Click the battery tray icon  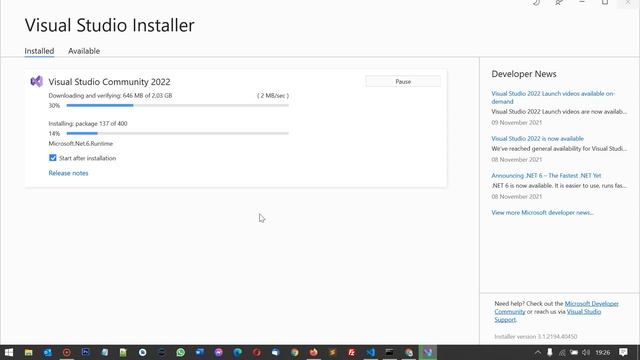coord(574,352)
